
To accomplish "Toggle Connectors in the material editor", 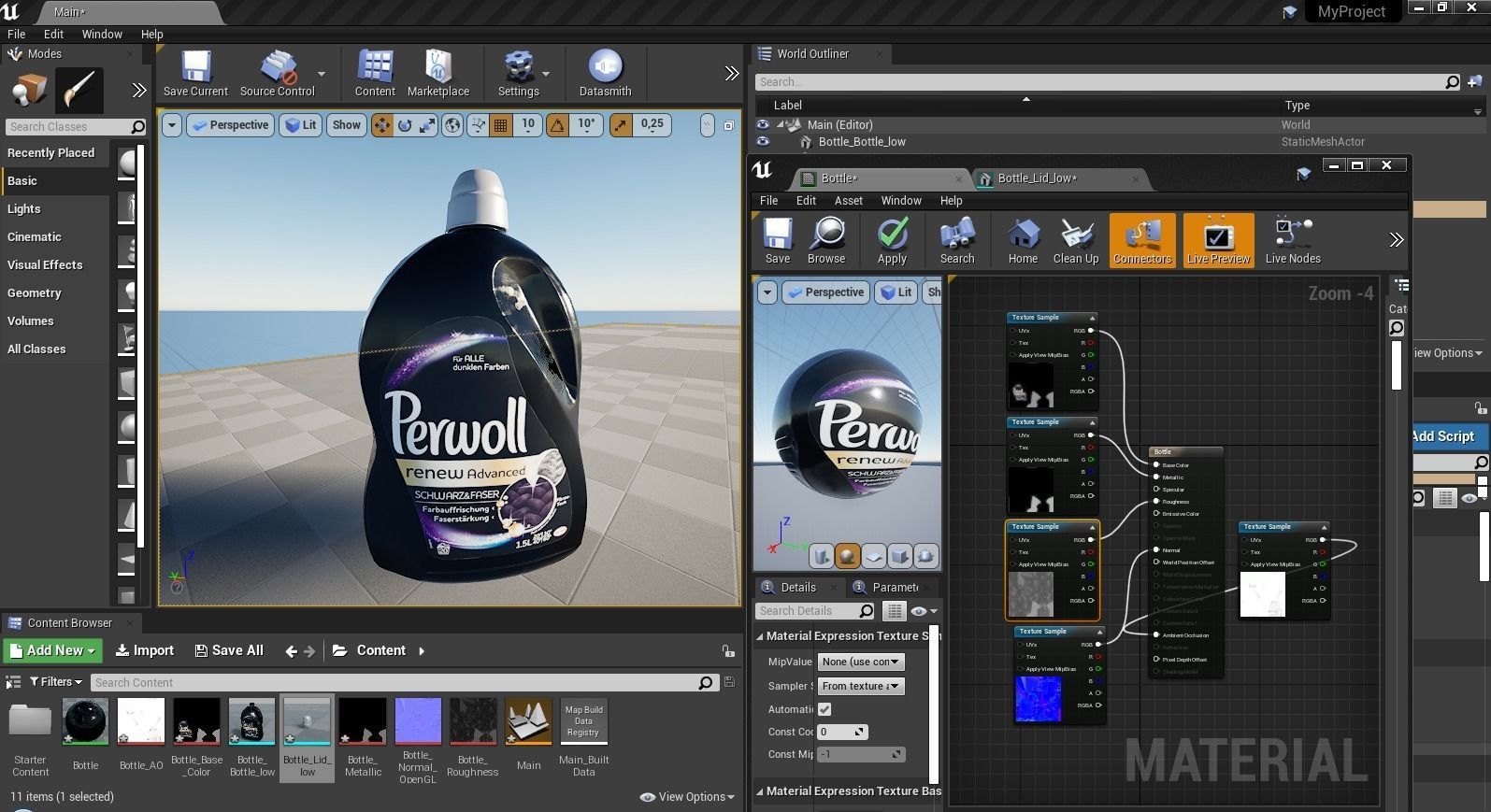I will pos(1142,241).
